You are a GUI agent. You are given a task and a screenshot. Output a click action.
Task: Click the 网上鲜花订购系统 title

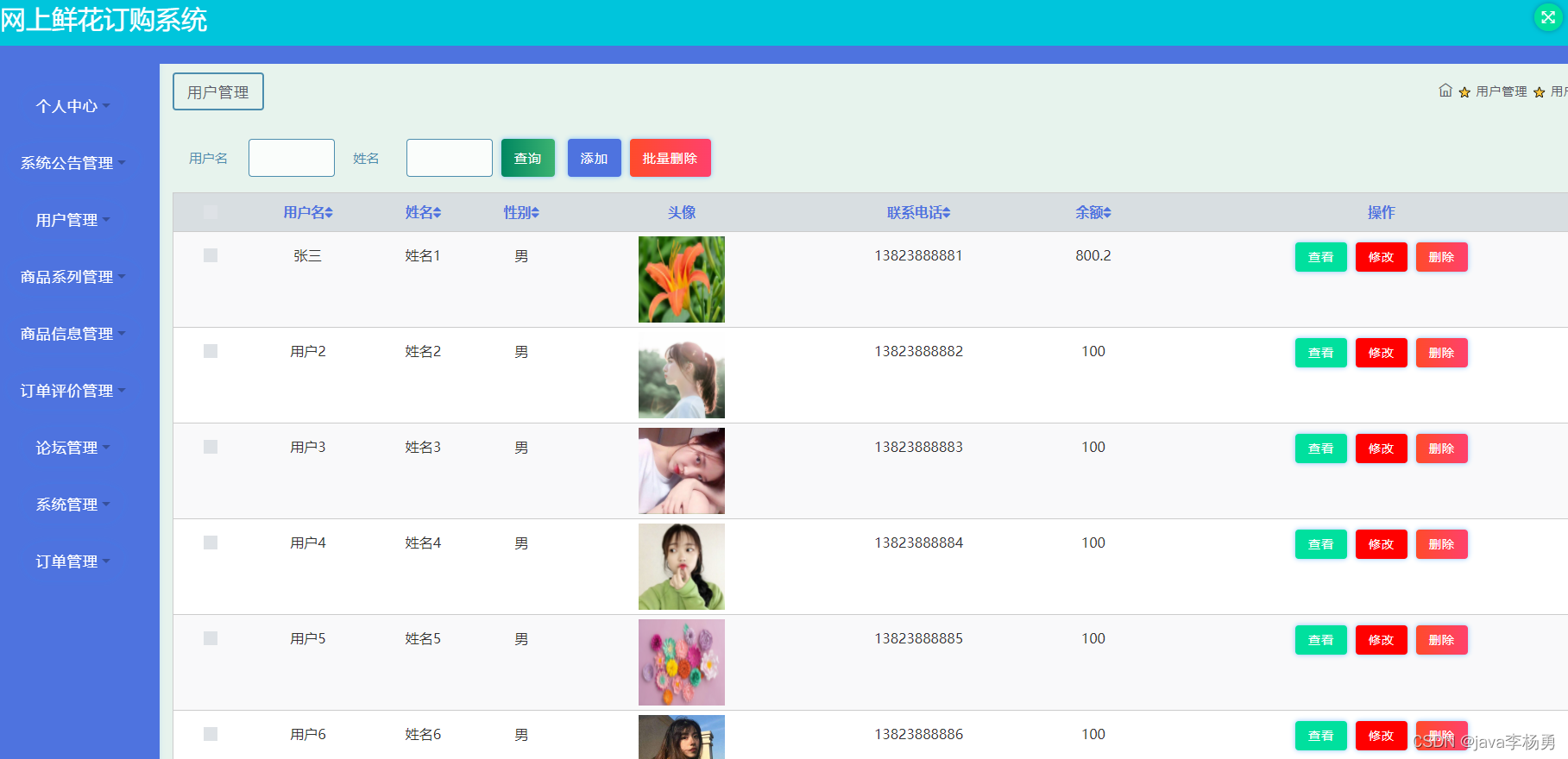[x=104, y=19]
